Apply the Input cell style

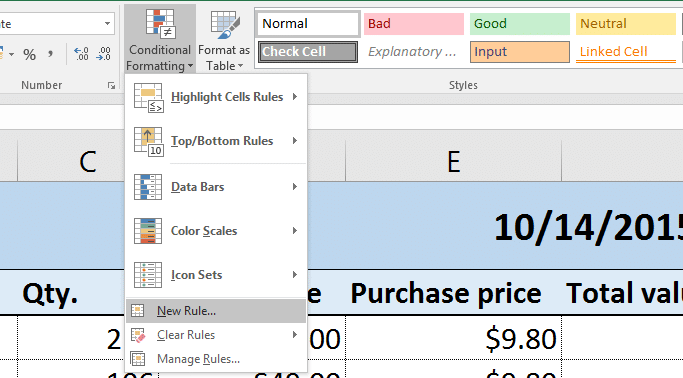520,52
